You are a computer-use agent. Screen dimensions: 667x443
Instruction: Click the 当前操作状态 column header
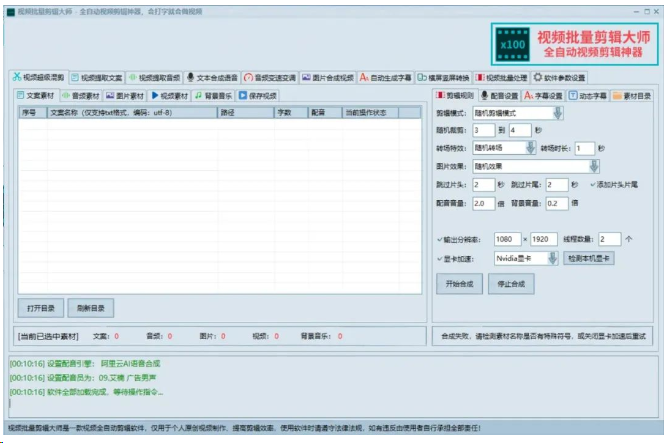pos(371,113)
